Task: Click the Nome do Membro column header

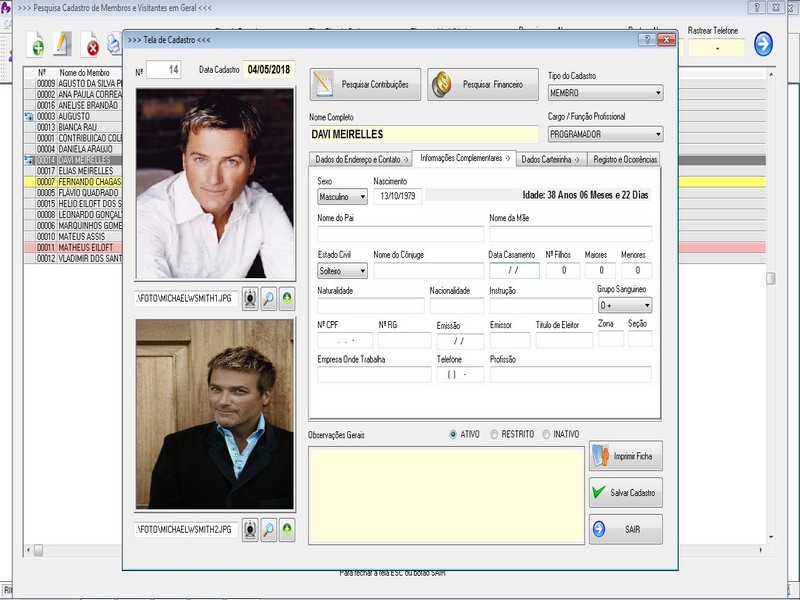Action: [84, 73]
